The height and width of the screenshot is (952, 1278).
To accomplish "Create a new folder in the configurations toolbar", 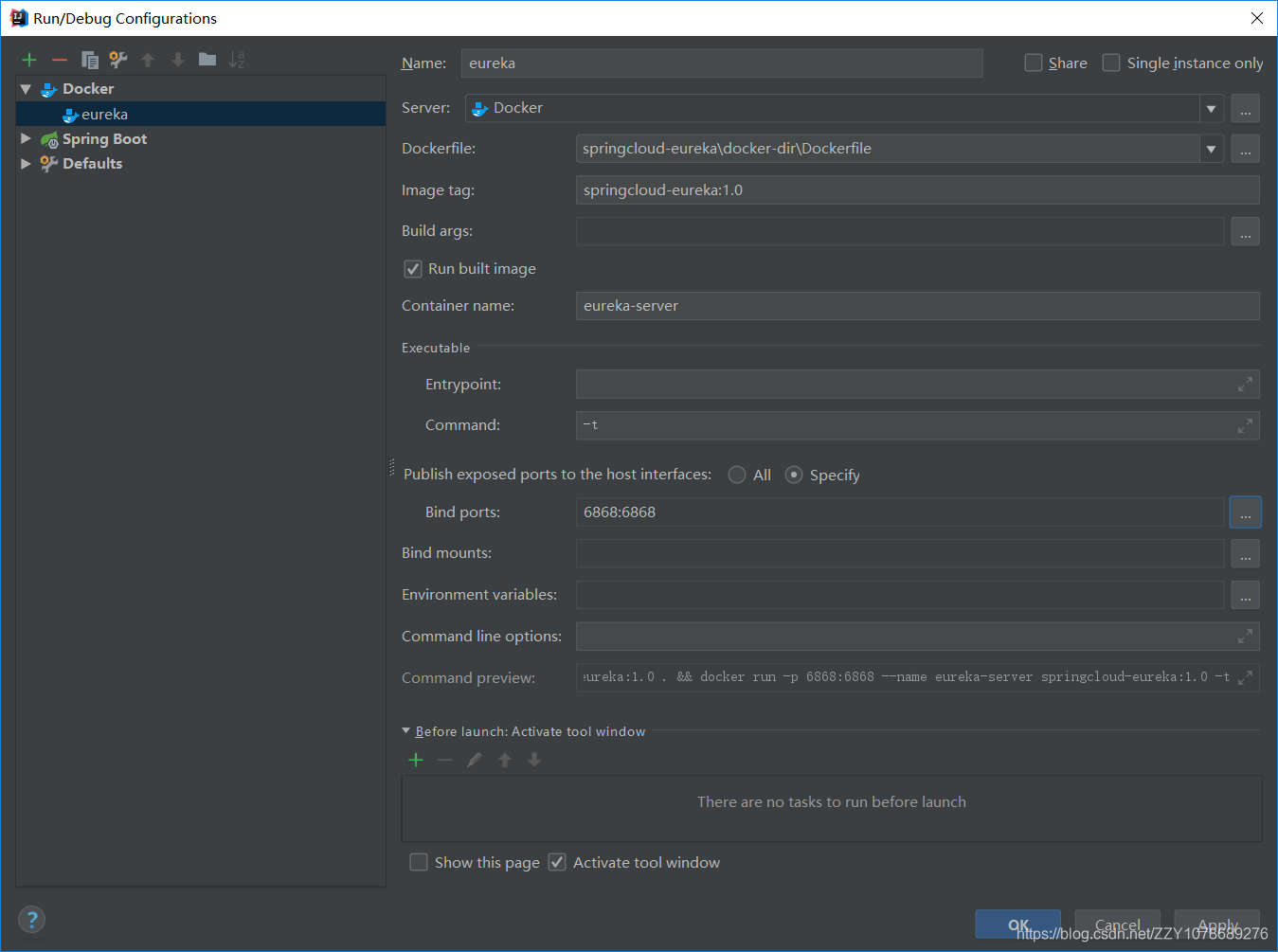I will (207, 60).
